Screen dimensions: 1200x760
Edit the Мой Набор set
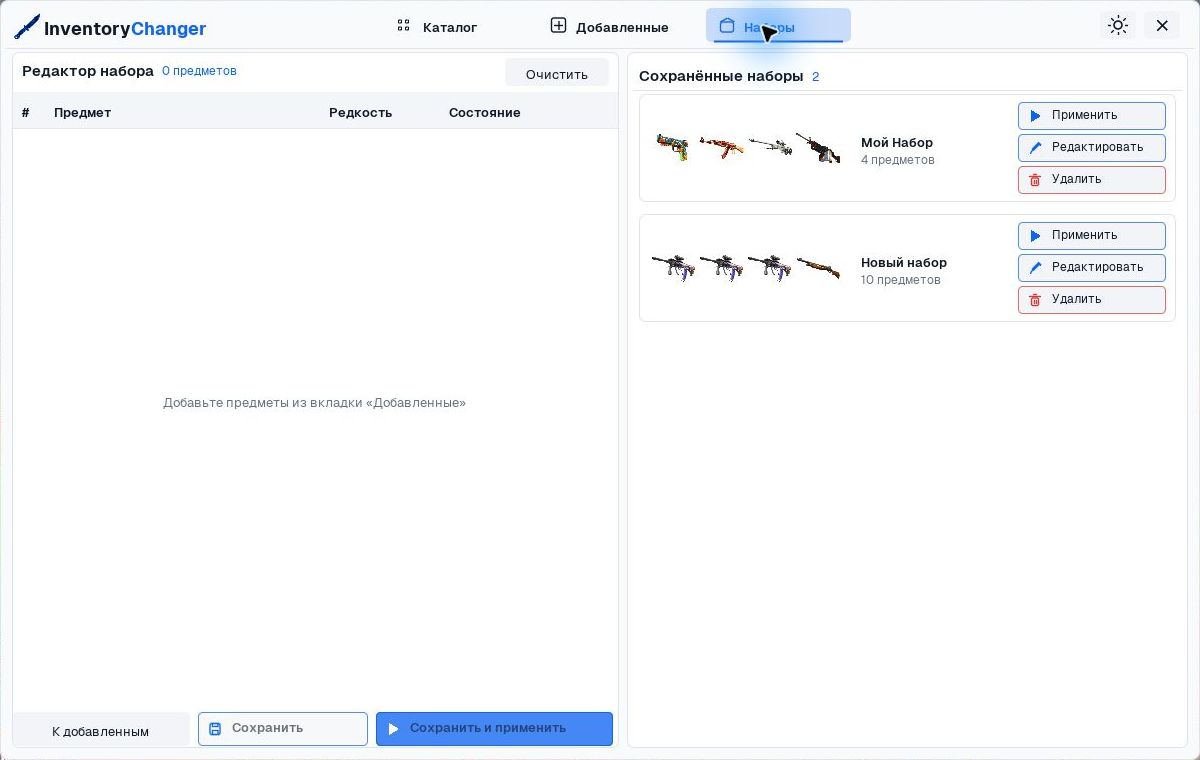[x=1092, y=147]
